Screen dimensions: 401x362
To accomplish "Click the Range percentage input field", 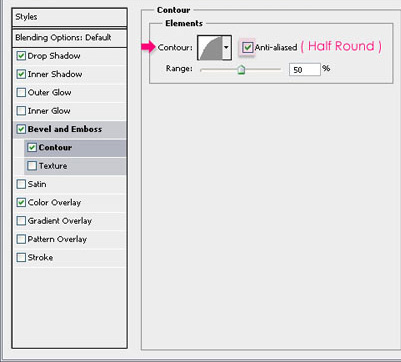I will (305, 69).
